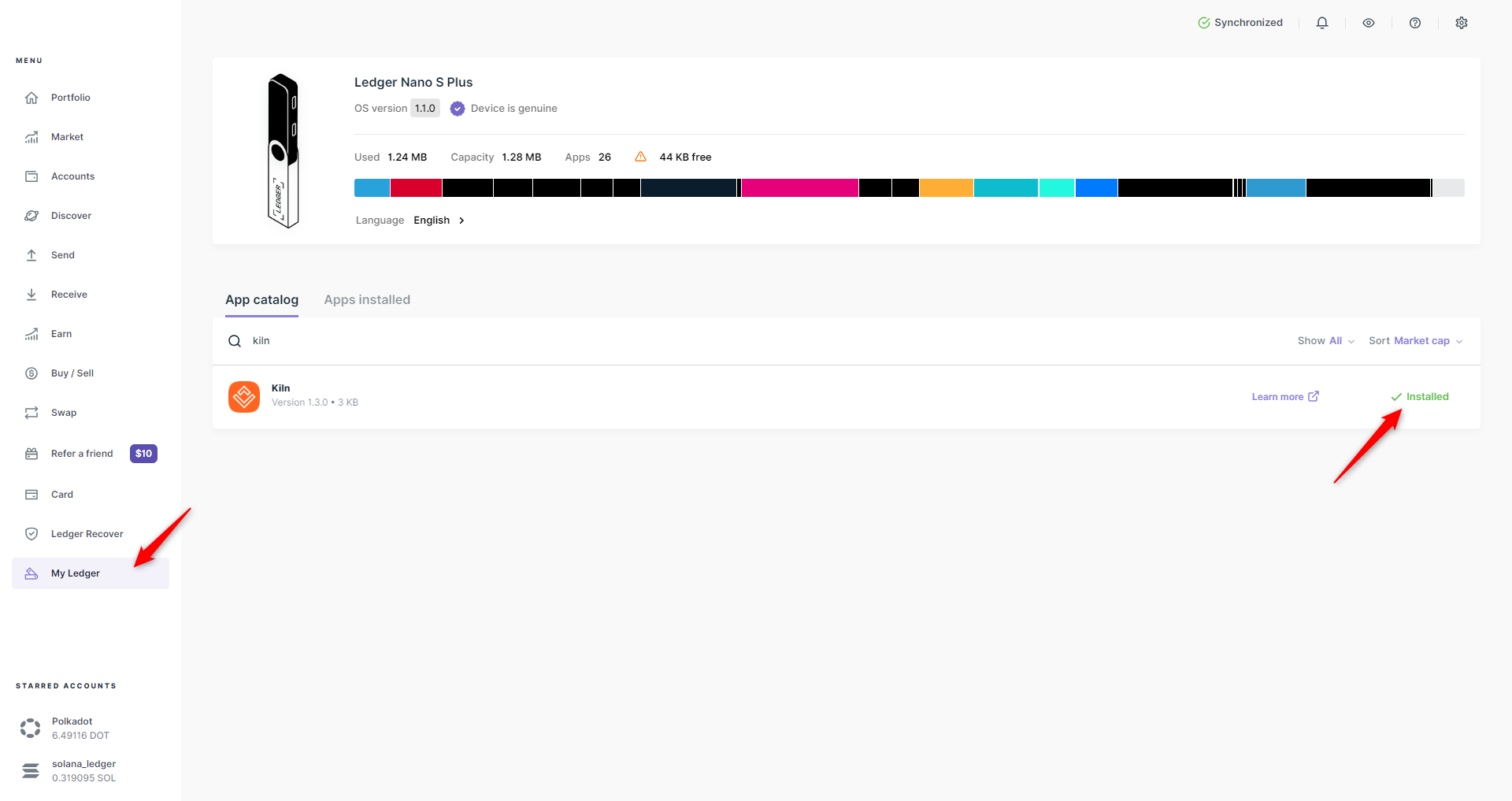The width and height of the screenshot is (1512, 801).
Task: Click the Receive downward arrow icon
Action: [x=31, y=295]
